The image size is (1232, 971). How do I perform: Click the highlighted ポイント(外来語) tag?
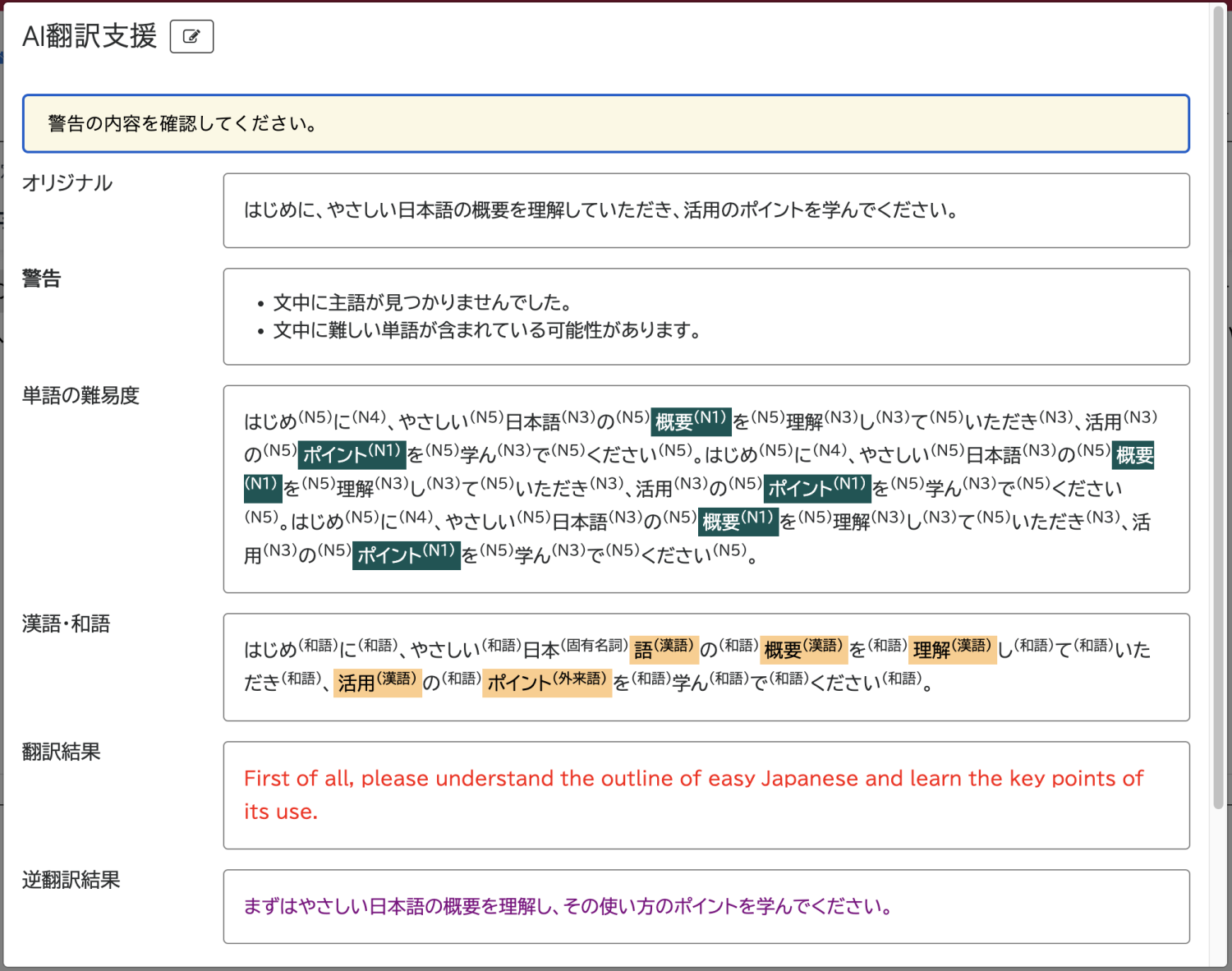click(x=546, y=683)
